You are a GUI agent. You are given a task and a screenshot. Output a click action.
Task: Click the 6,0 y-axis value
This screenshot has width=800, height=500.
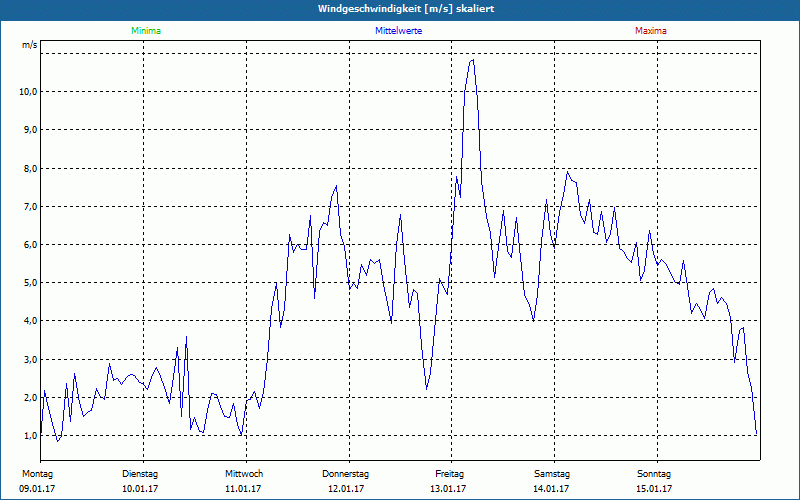(x=30, y=245)
